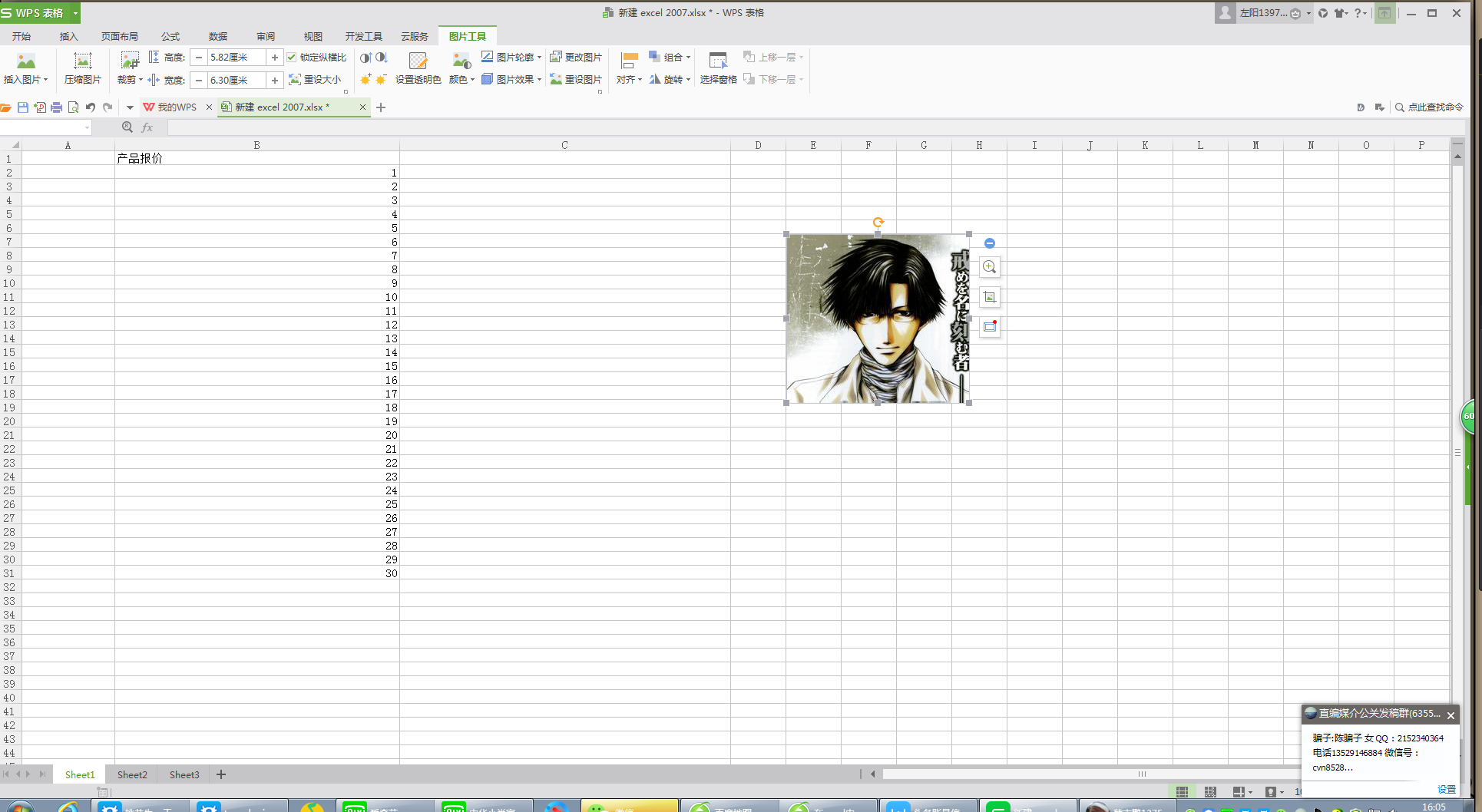Click the save icon in quick access bar
The height and width of the screenshot is (812, 1482).
click(x=23, y=107)
